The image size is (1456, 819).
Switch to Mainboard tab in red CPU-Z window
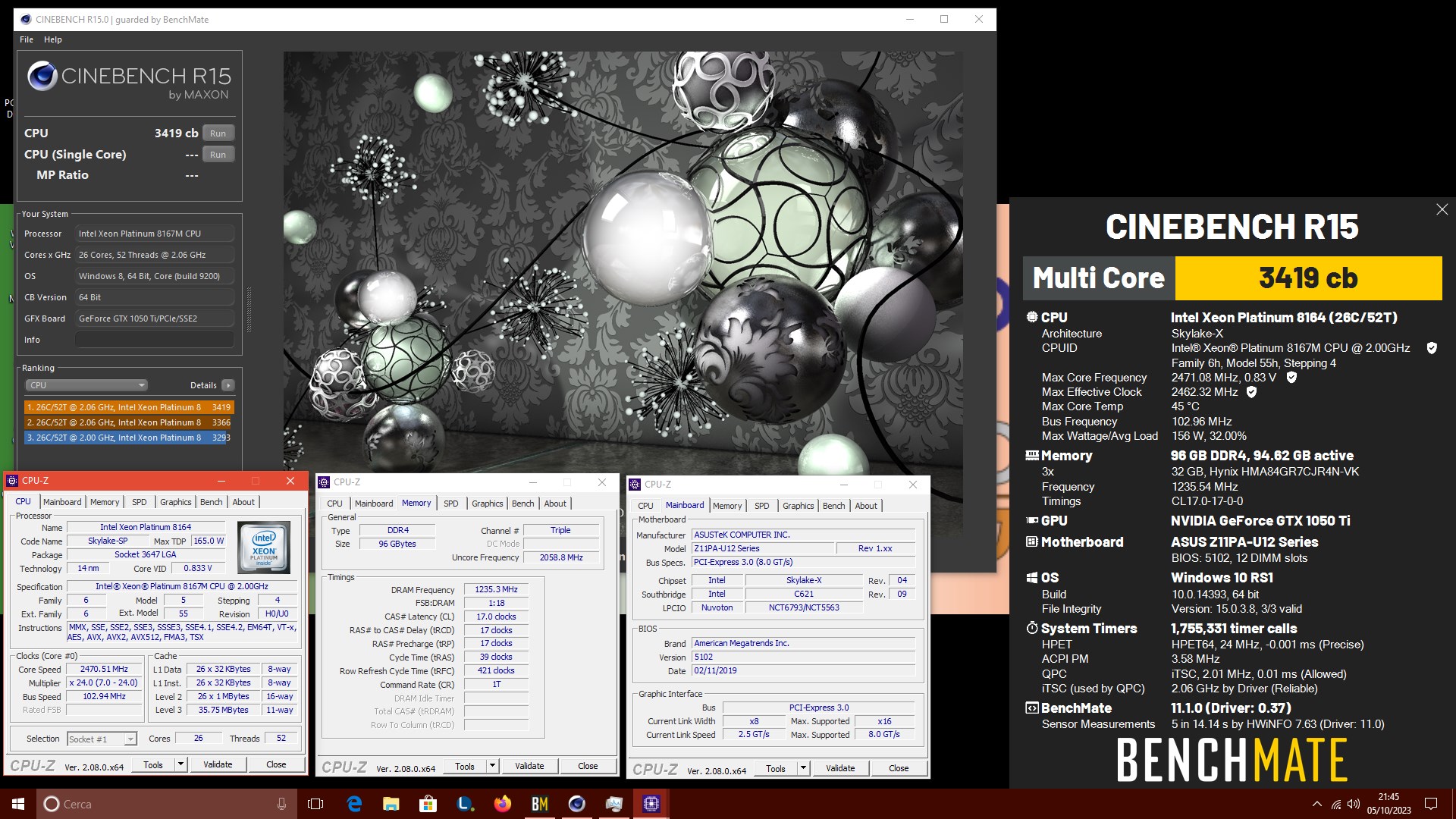(x=62, y=502)
